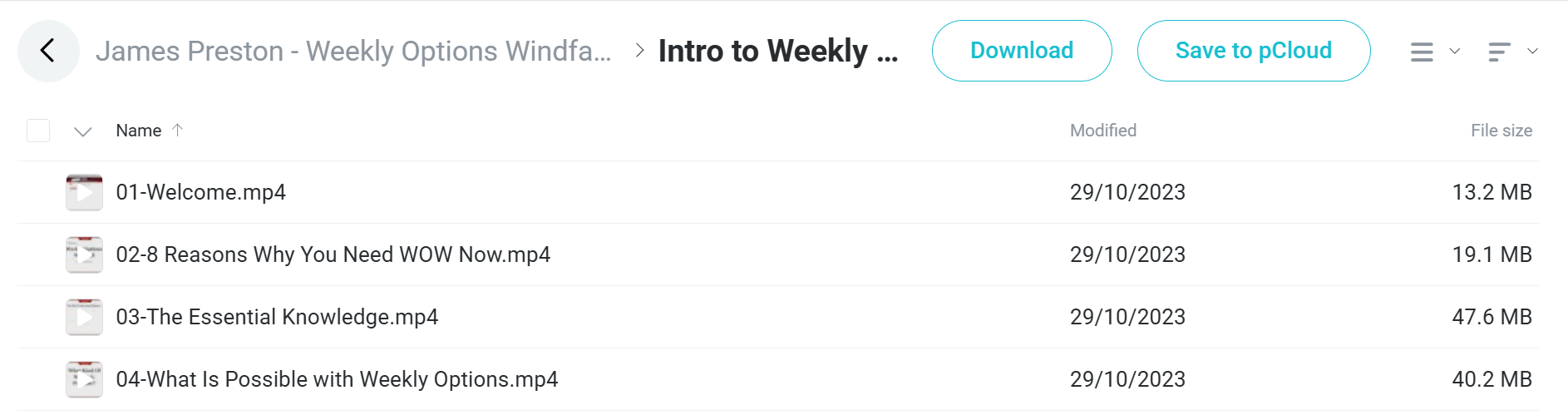1568x415 pixels.
Task: Expand the sort options dropdown arrow
Action: click(x=1532, y=52)
